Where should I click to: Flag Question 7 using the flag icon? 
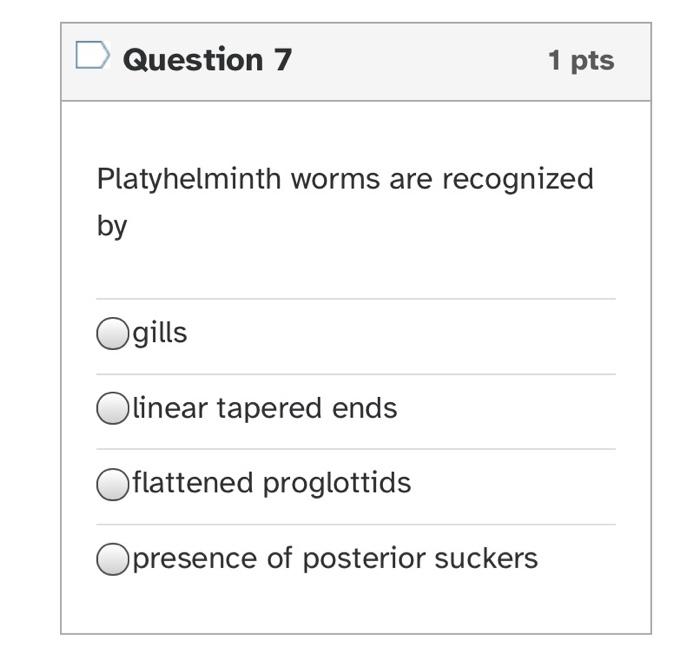point(92,56)
